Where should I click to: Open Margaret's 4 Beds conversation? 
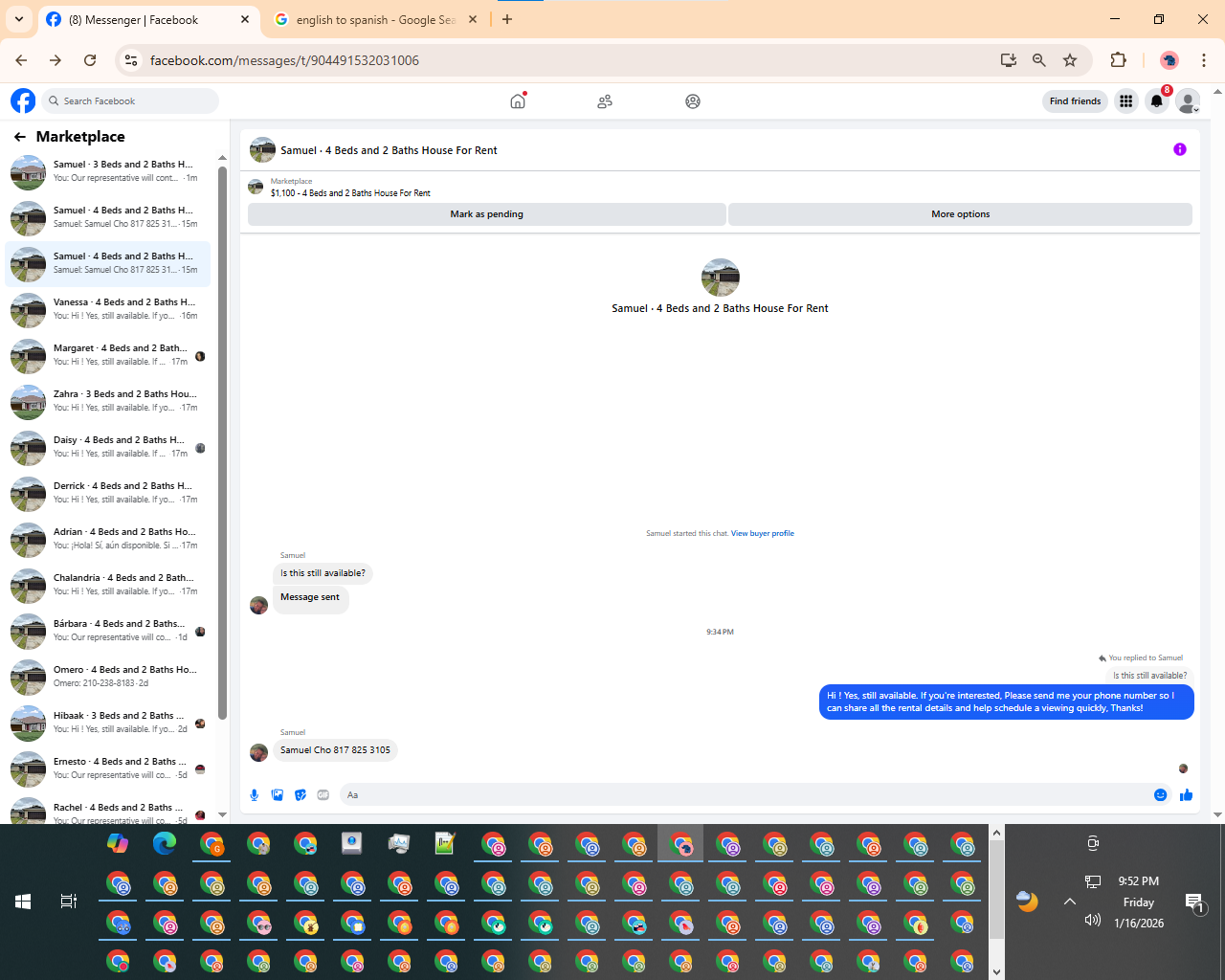[x=108, y=355]
